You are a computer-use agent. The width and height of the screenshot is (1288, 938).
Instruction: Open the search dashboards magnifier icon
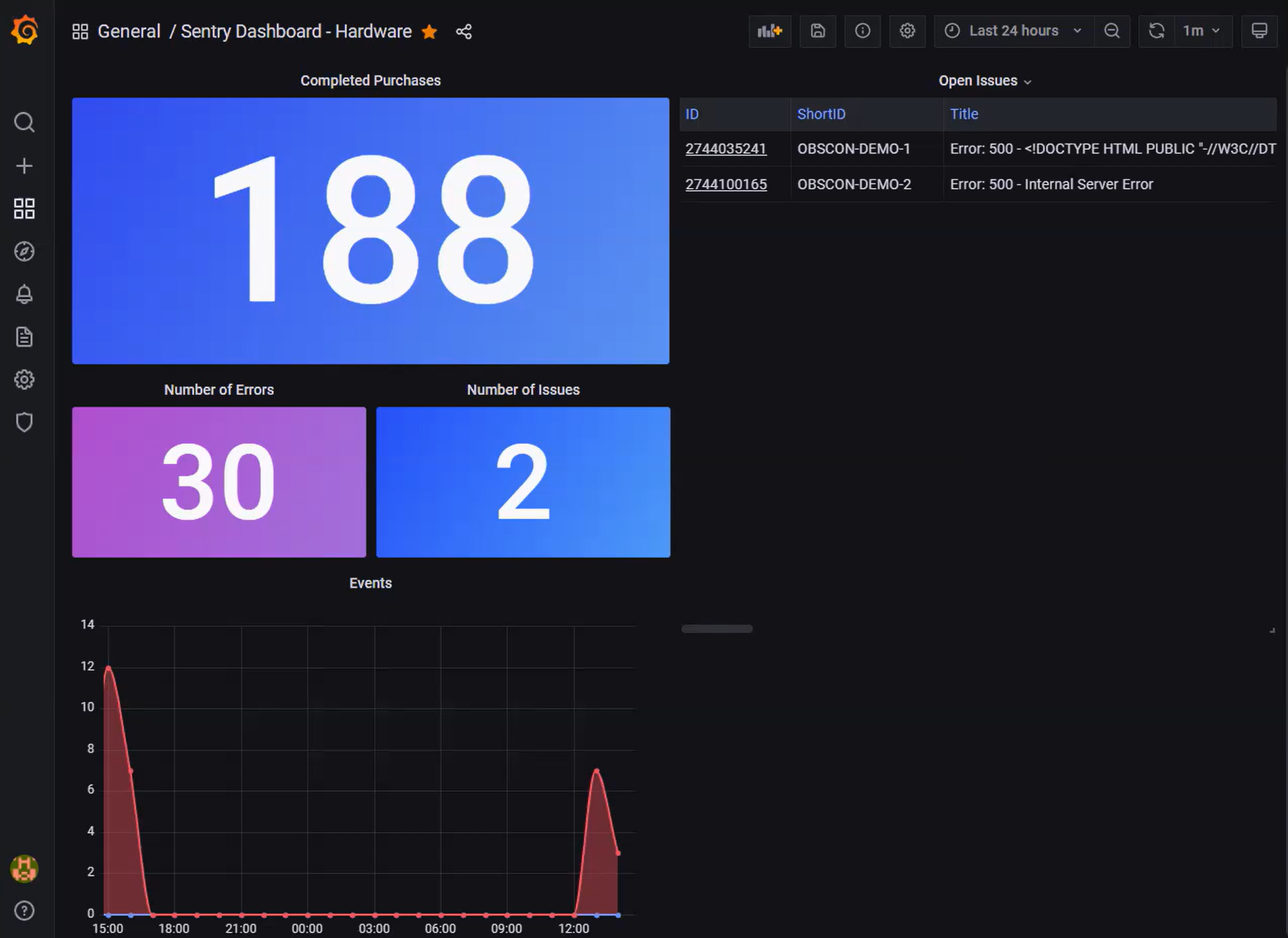(24, 123)
